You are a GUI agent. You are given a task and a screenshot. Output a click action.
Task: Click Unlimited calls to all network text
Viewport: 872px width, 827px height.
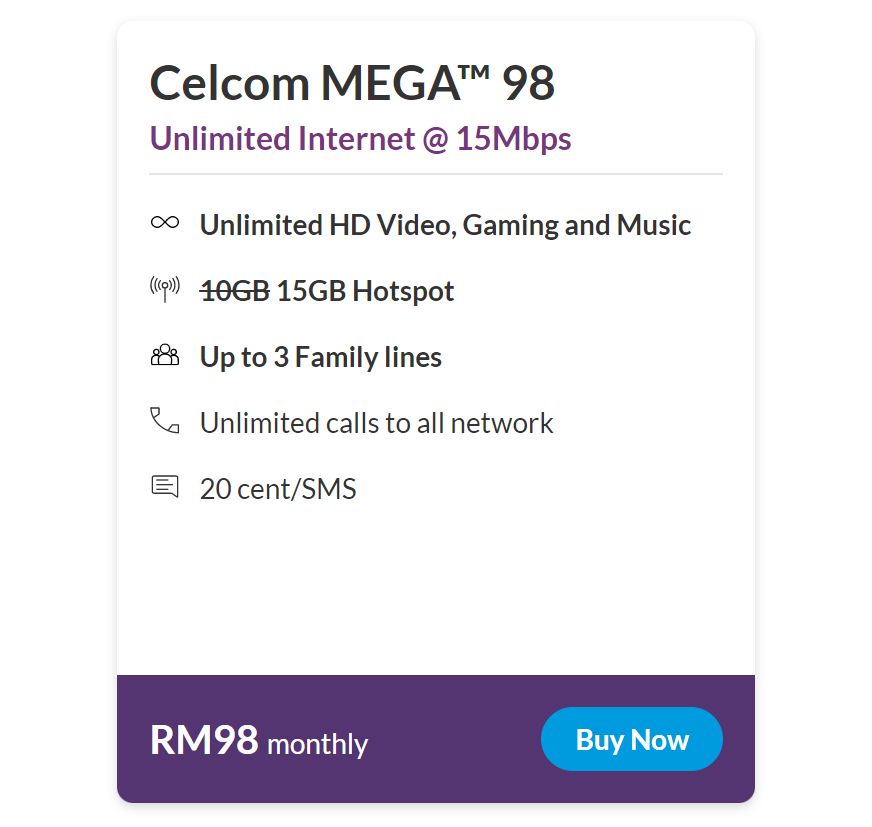(x=376, y=423)
